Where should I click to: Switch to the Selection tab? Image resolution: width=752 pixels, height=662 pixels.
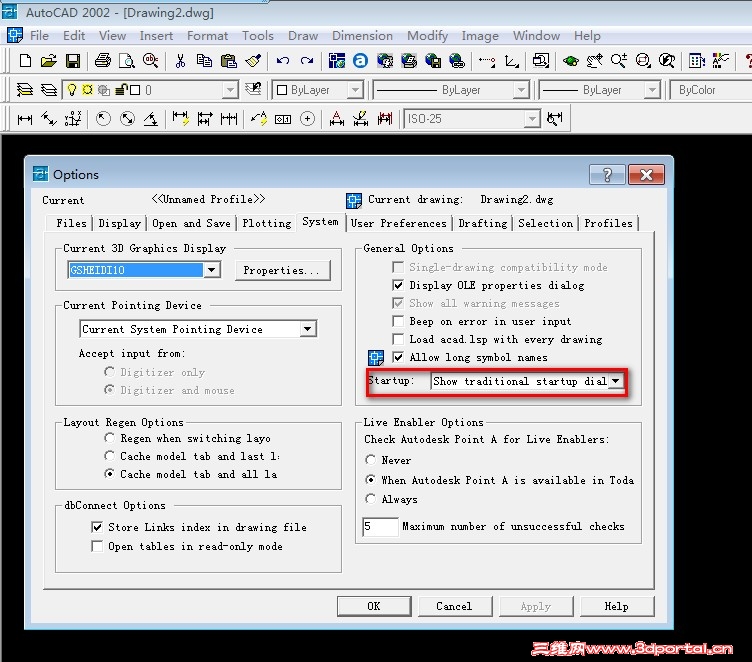click(x=545, y=223)
